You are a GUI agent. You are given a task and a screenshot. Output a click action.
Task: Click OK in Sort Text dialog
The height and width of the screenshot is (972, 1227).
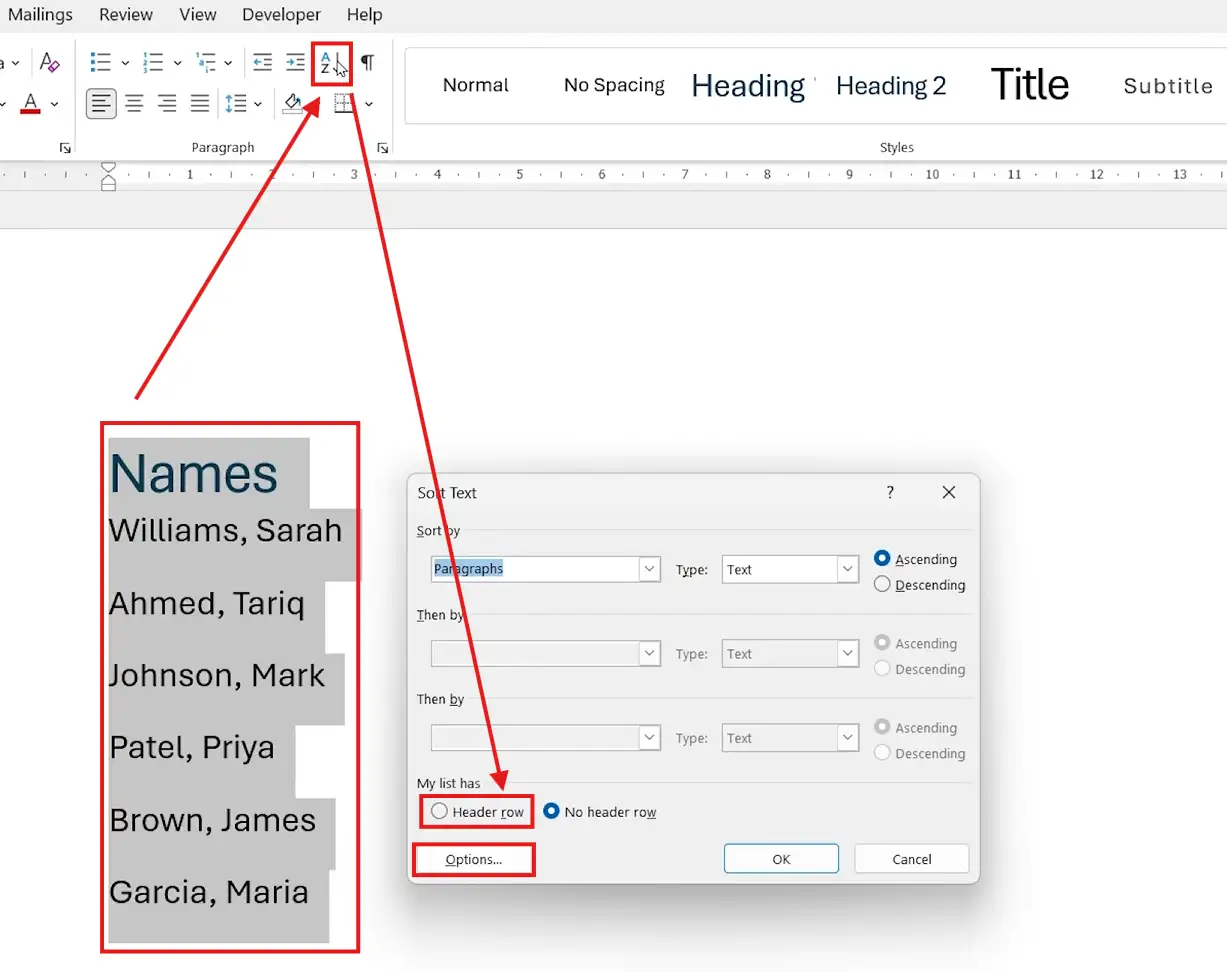click(x=781, y=859)
